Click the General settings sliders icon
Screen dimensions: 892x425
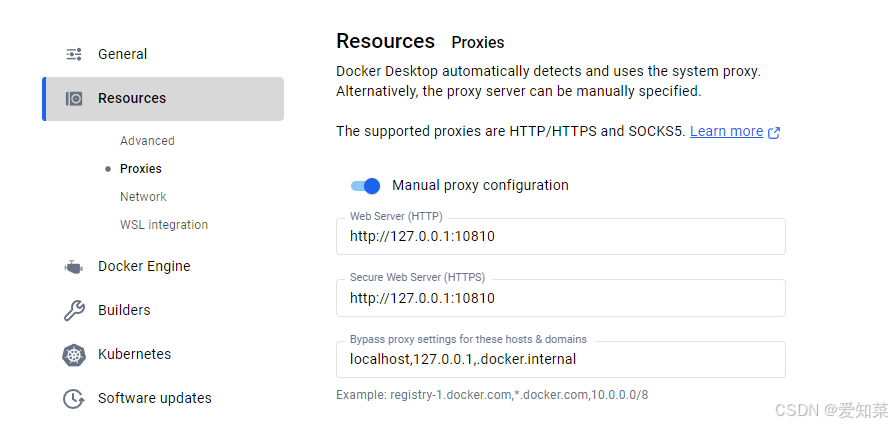click(74, 54)
